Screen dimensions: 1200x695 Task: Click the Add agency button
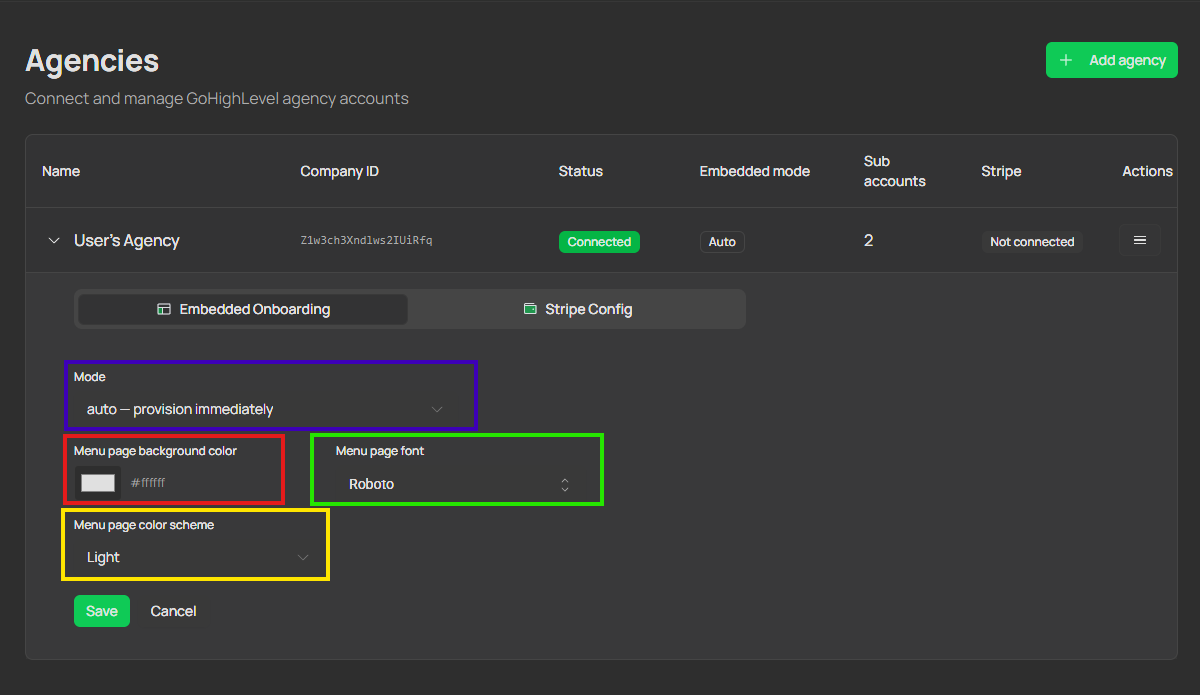click(x=1111, y=60)
